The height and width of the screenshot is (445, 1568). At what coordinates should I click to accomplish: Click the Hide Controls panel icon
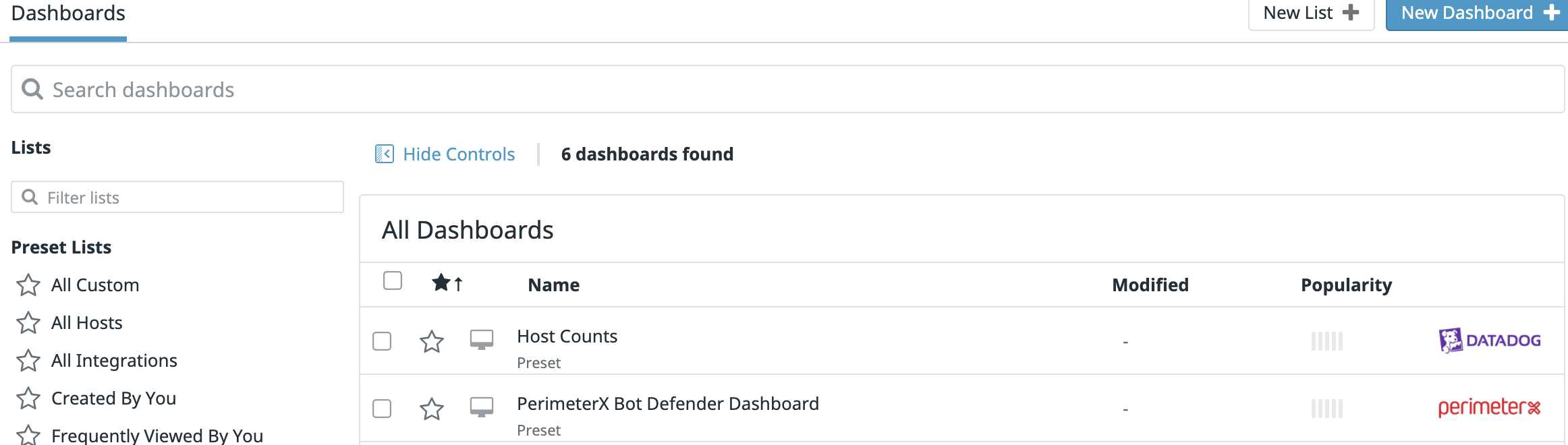pos(384,154)
